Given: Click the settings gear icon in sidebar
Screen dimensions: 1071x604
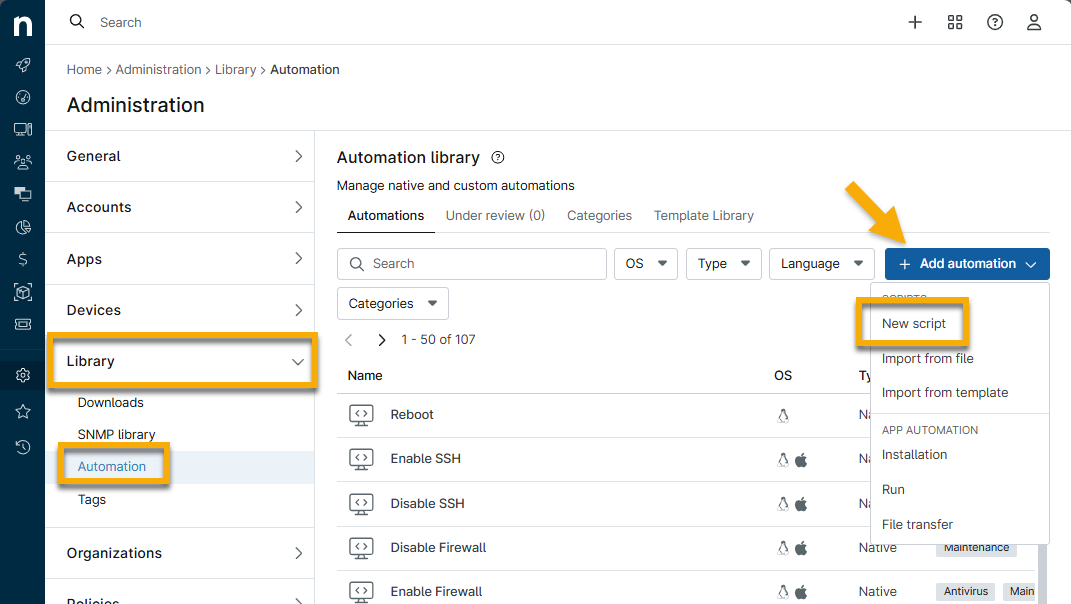Looking at the screenshot, I should point(22,376).
